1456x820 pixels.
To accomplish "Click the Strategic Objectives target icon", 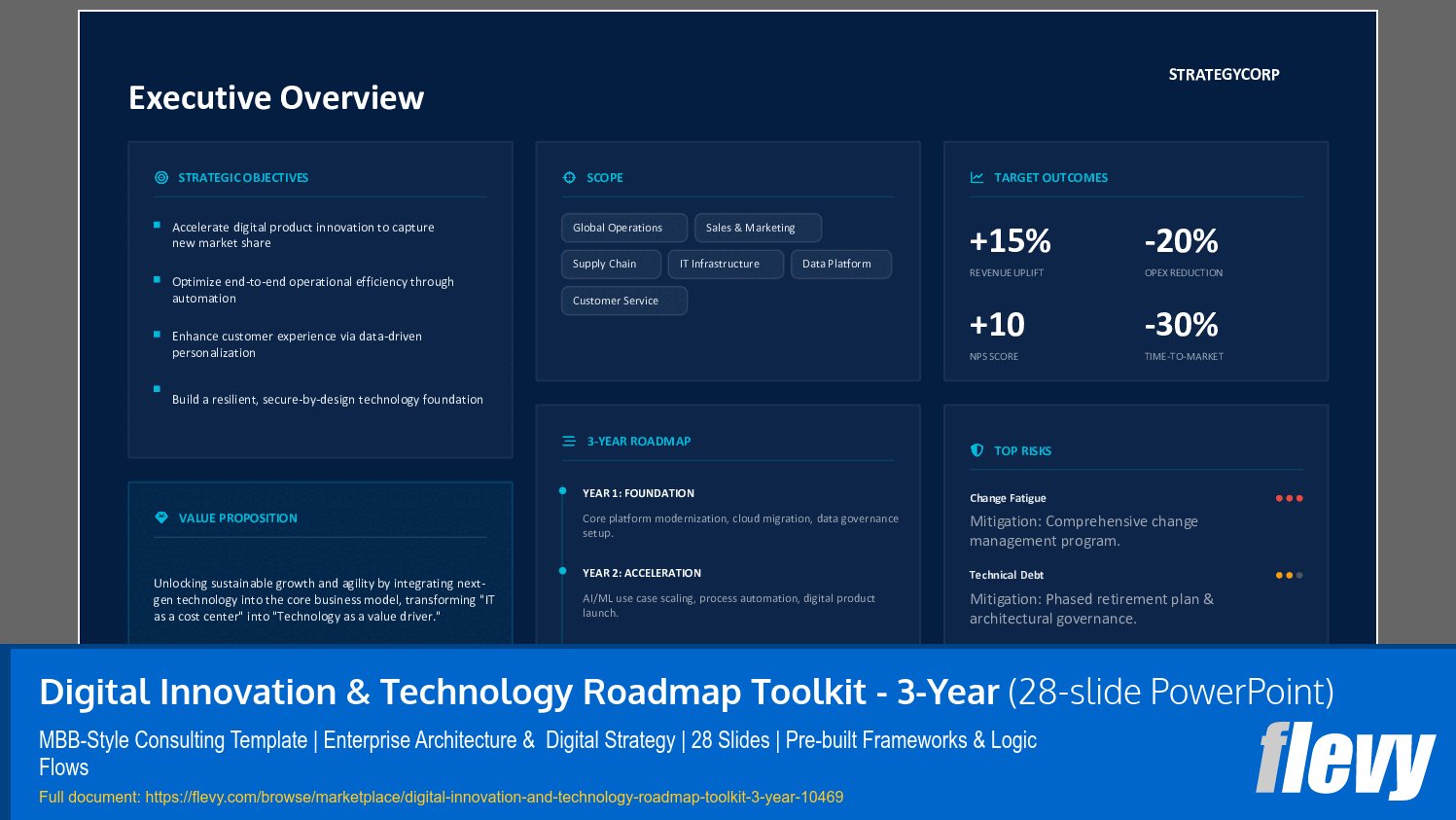I will tap(161, 177).
